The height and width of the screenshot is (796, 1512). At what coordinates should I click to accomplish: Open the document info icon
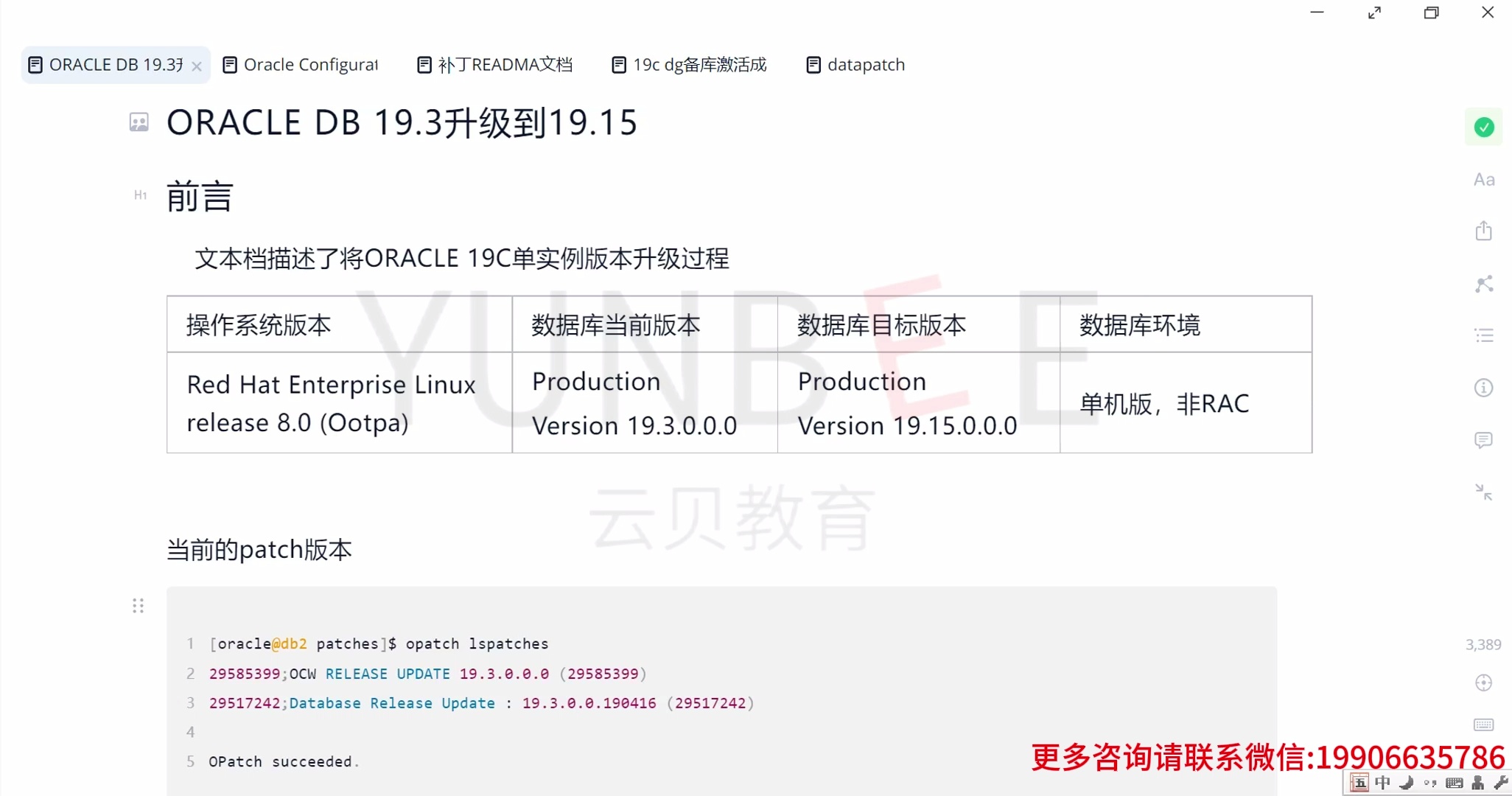1484,387
